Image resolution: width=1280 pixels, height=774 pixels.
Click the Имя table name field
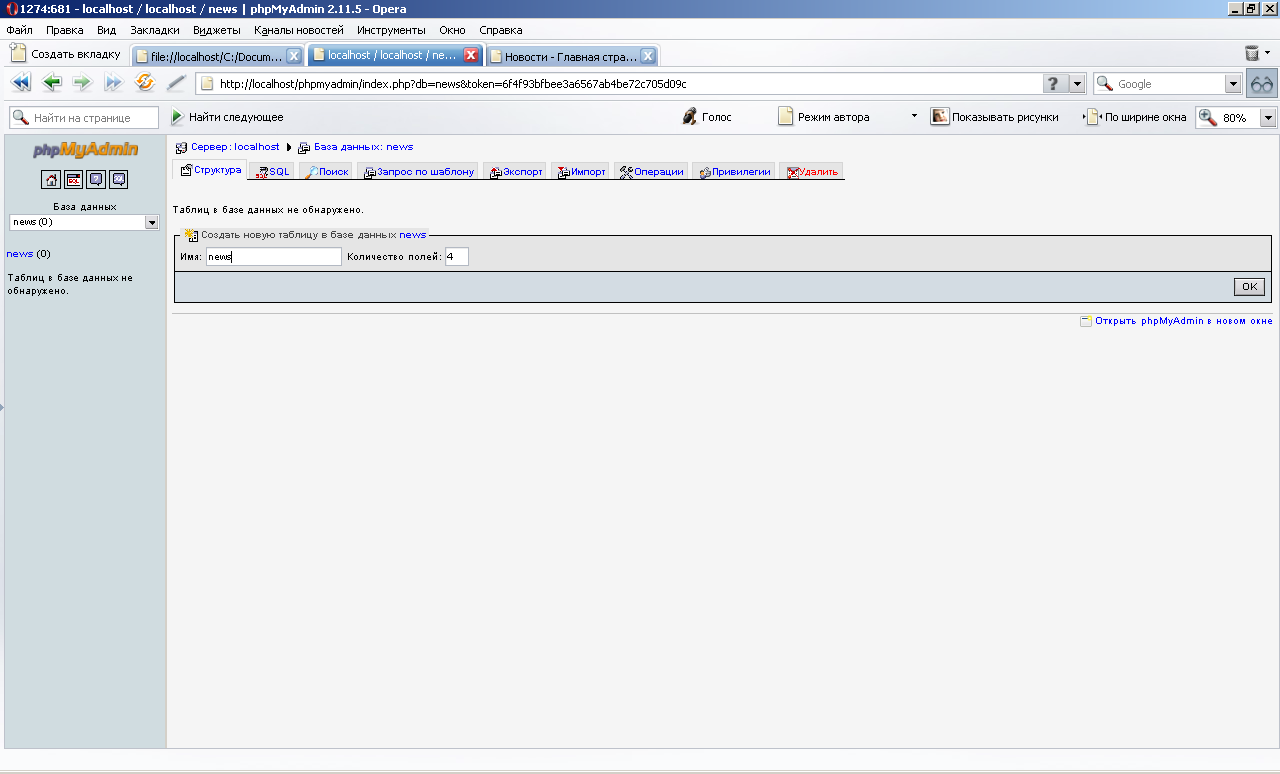coord(274,257)
